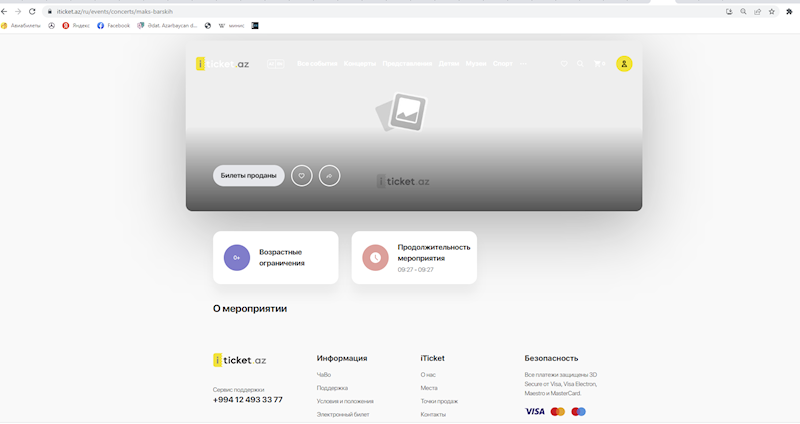
Task: Open the Детям menu item
Action: (449, 64)
